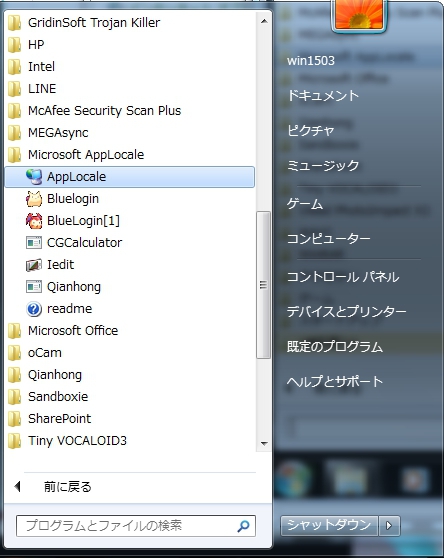Open コンピューター
Image resolution: width=444 pixels, height=558 pixels.
pos(329,238)
